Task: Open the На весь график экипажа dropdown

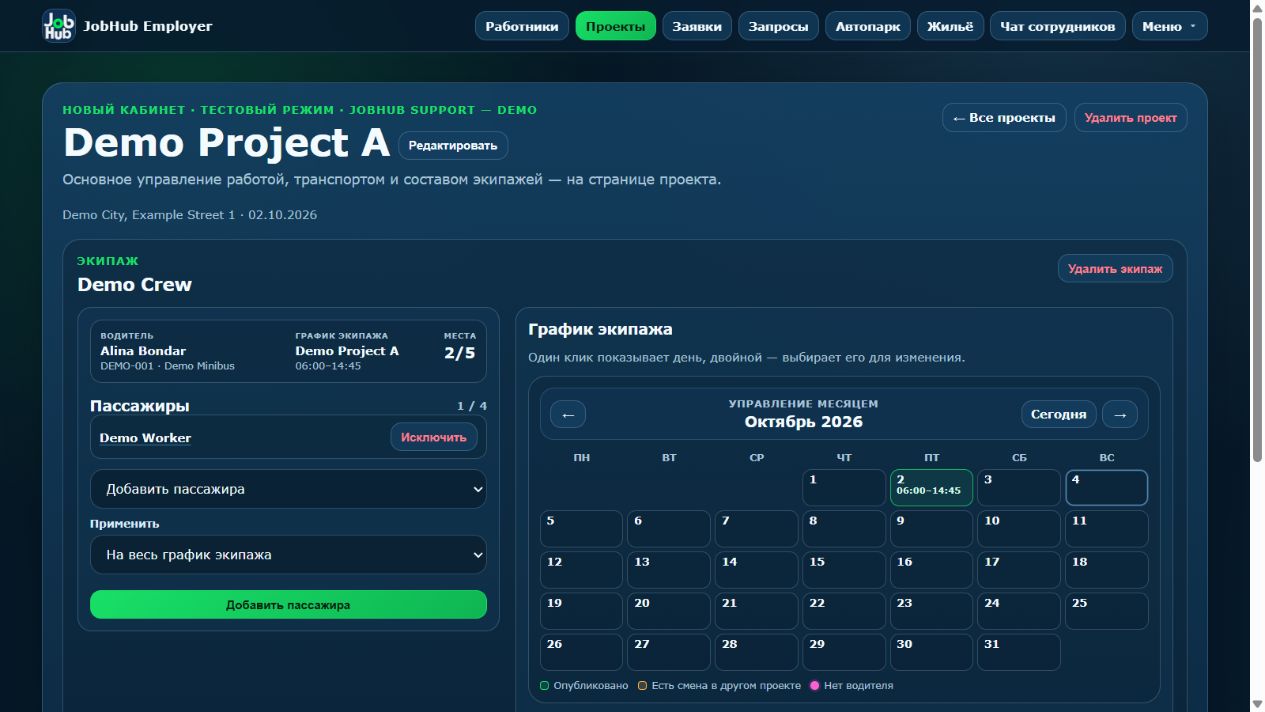Action: (x=288, y=555)
